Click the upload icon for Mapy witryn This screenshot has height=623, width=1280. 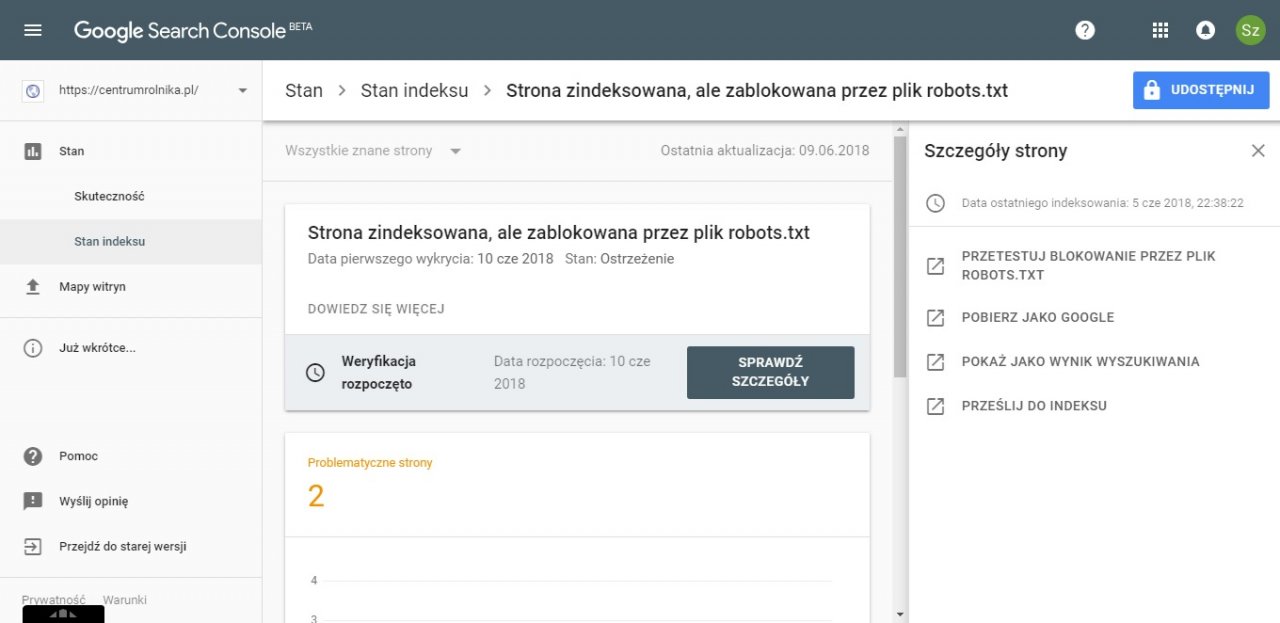[33, 287]
